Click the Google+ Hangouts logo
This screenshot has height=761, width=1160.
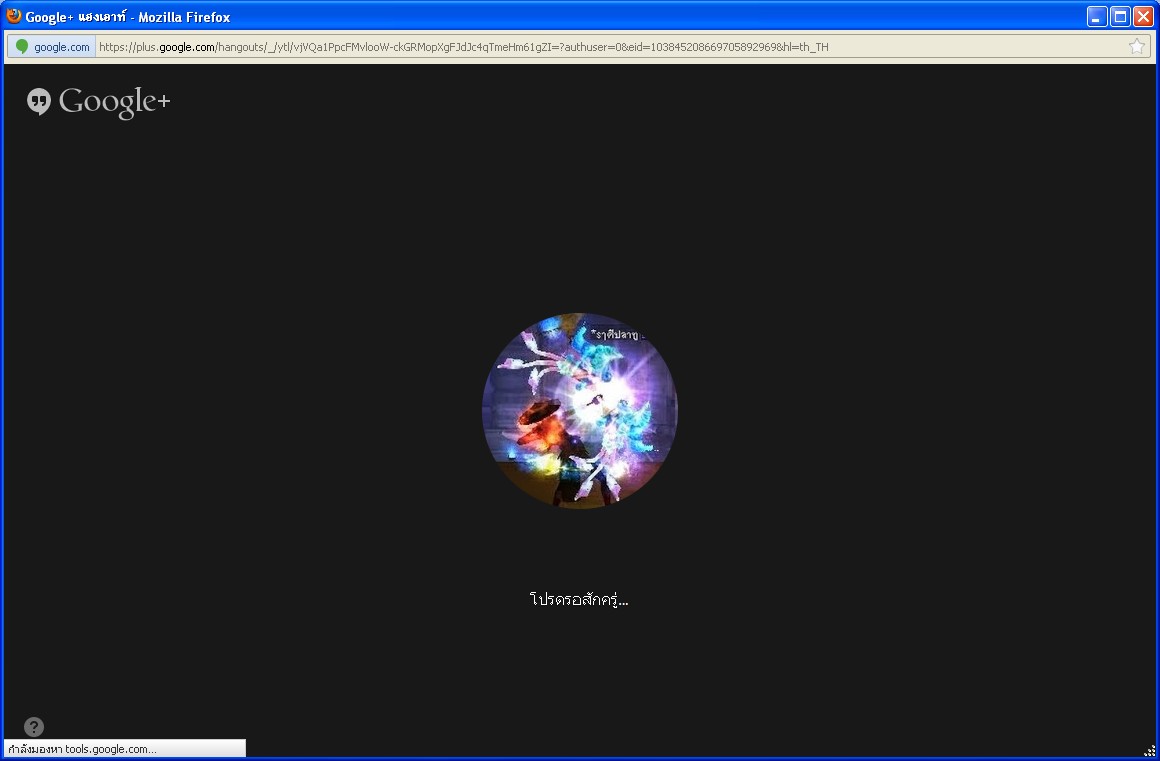(98, 102)
